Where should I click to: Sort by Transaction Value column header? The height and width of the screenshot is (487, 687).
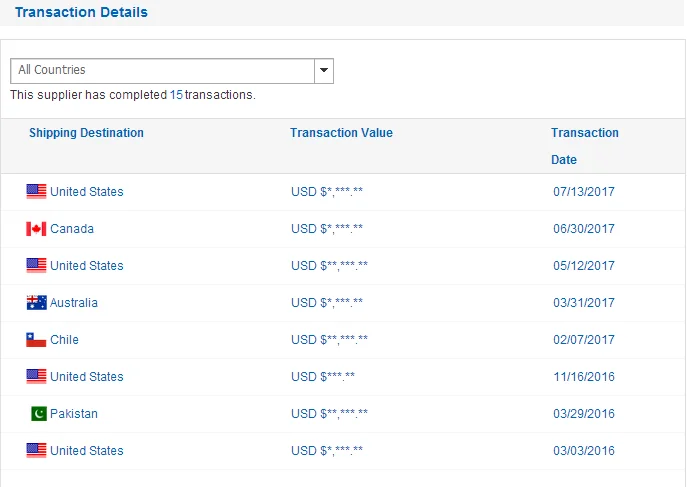(341, 133)
